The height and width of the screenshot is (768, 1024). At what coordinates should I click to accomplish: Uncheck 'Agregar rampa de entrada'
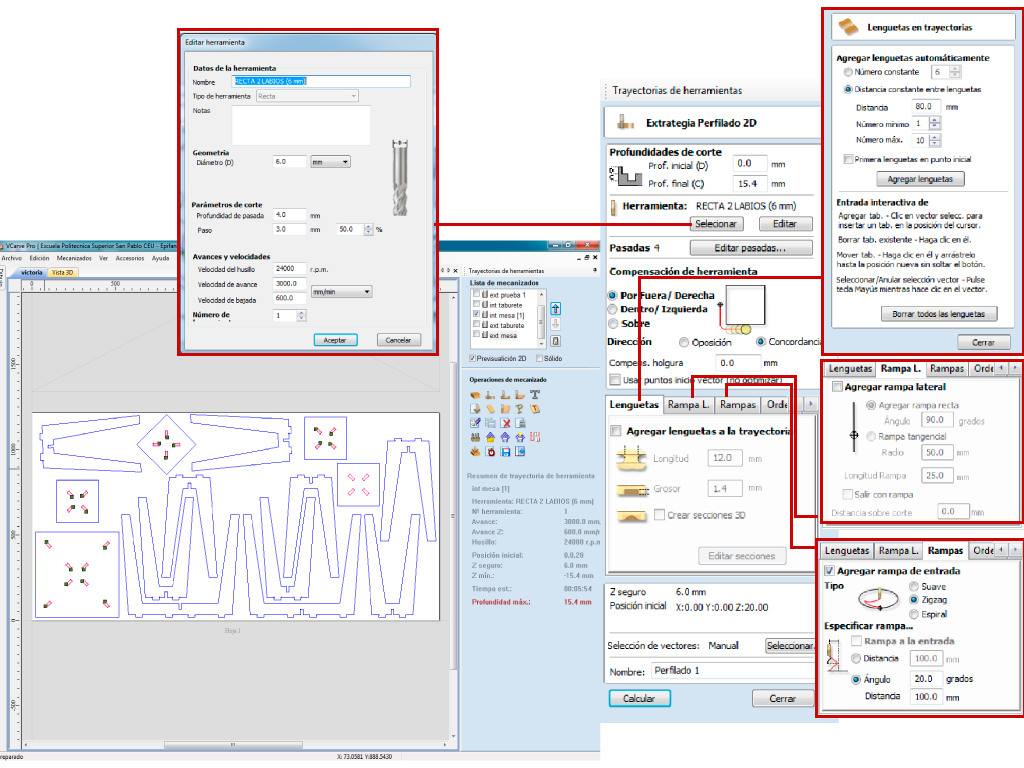pyautogui.click(x=829, y=571)
